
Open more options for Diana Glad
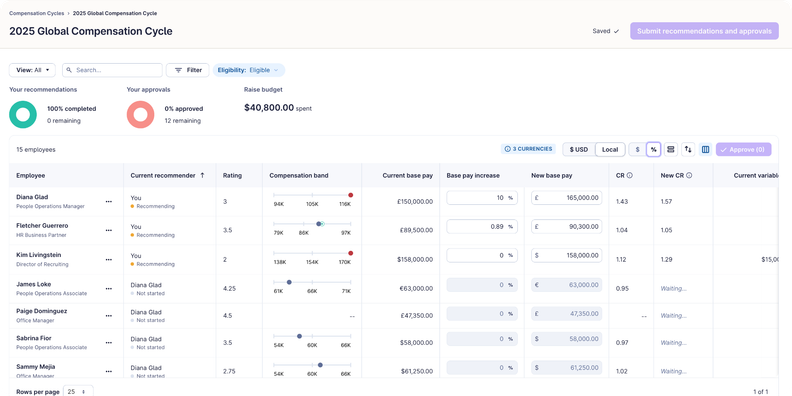pyautogui.click(x=109, y=202)
